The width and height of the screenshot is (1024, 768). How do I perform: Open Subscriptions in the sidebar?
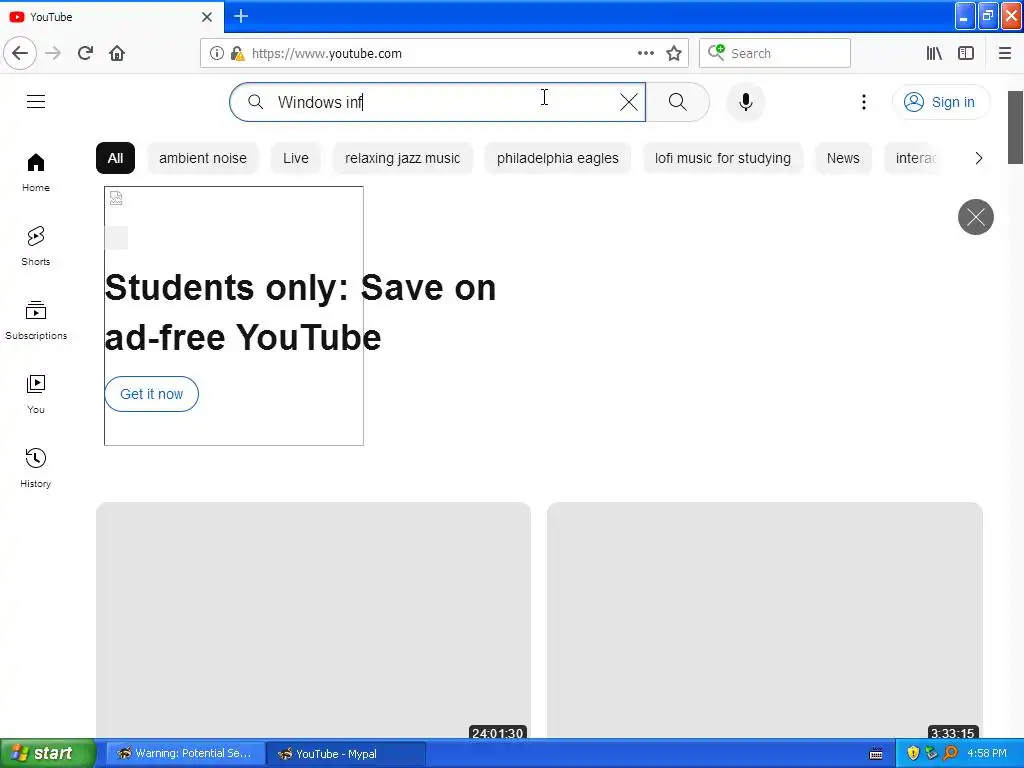(36, 320)
